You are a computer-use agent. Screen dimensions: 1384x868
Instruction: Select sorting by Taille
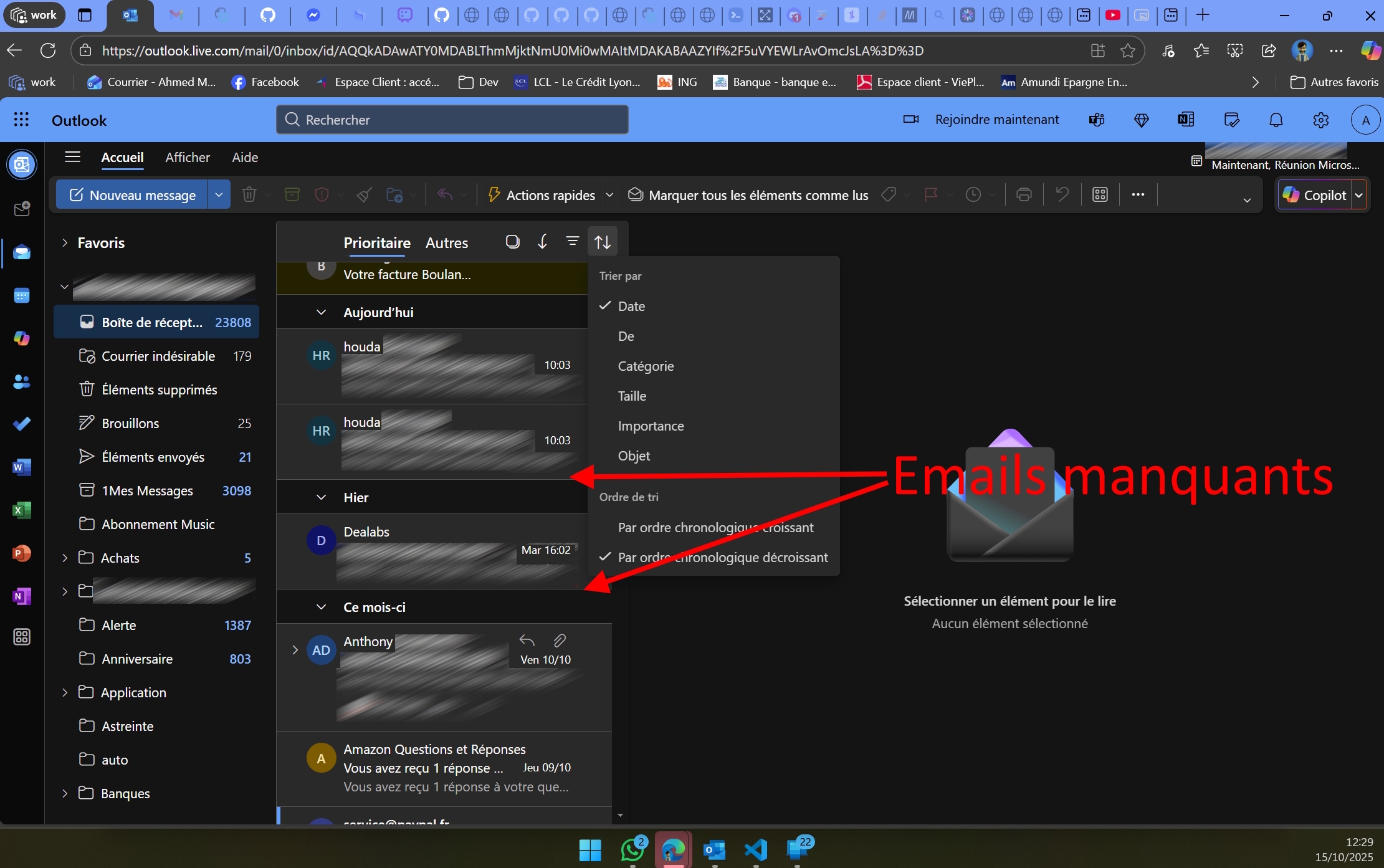631,396
